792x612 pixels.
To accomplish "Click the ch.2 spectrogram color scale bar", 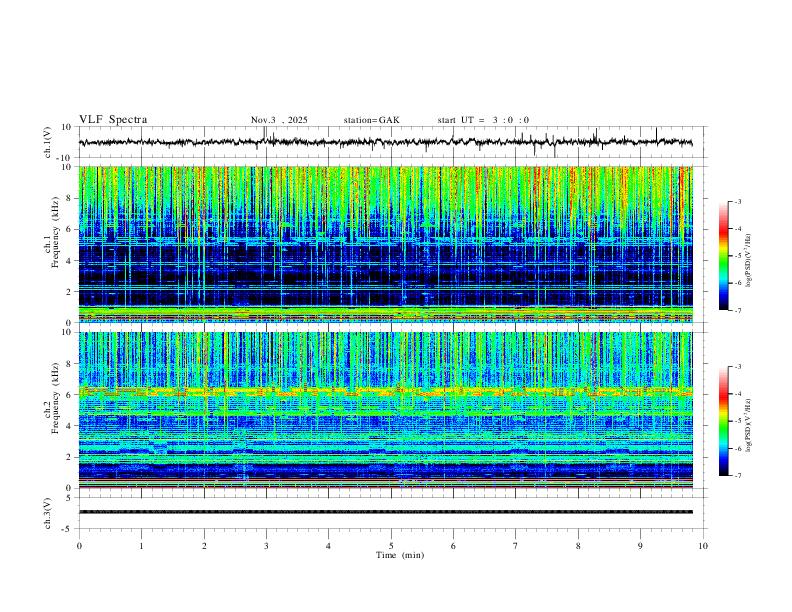I will (x=724, y=421).
